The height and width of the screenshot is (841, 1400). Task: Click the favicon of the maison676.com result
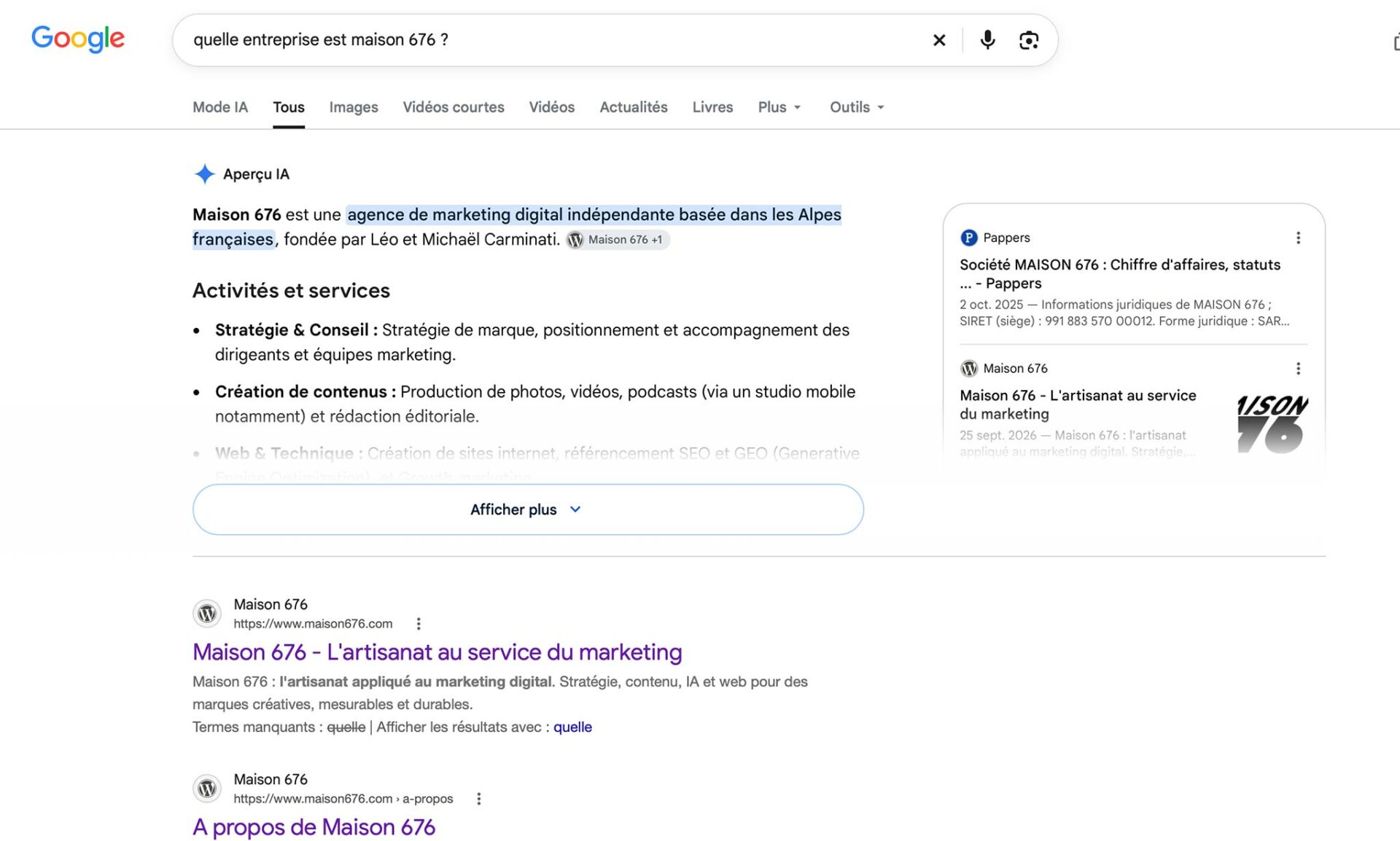[x=207, y=614]
